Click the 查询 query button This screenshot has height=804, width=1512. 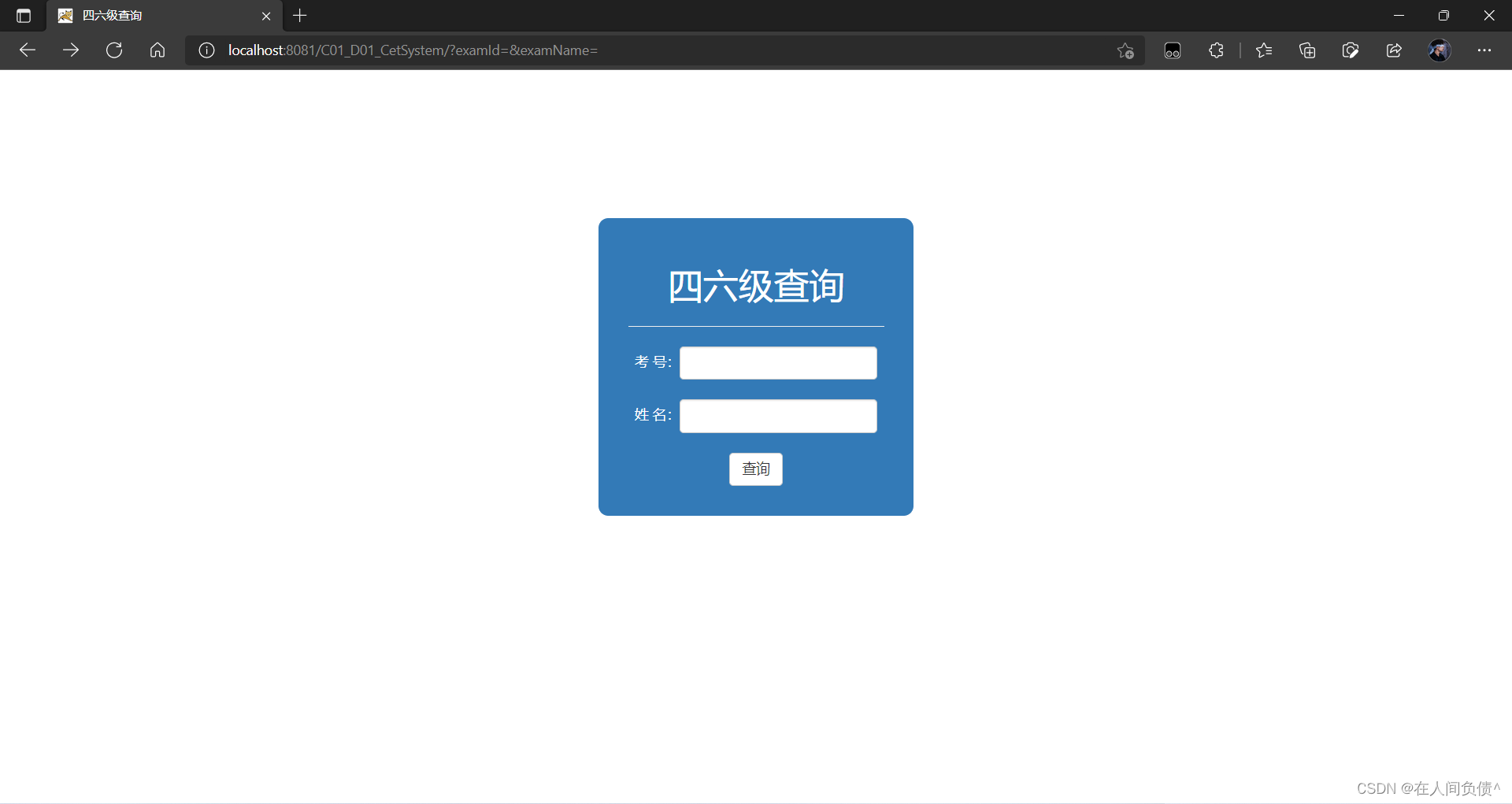tap(755, 469)
